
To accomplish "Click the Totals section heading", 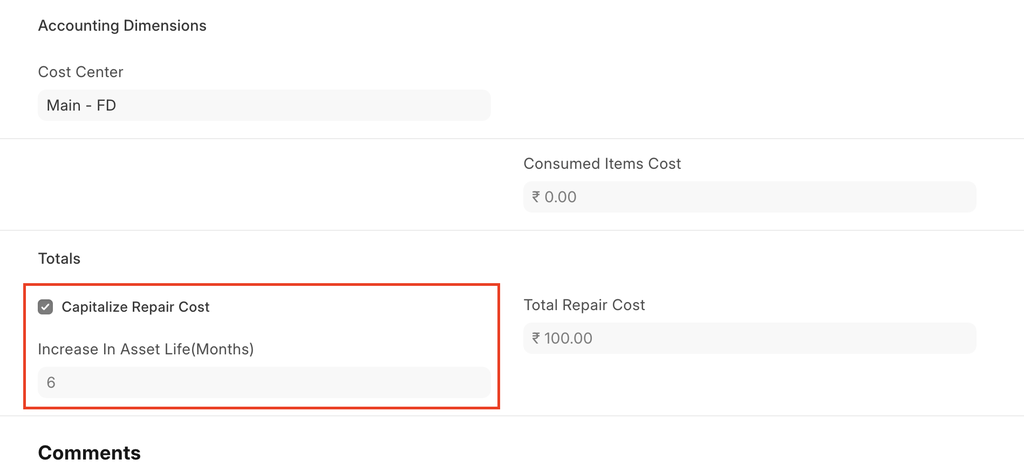I will pyautogui.click(x=59, y=258).
